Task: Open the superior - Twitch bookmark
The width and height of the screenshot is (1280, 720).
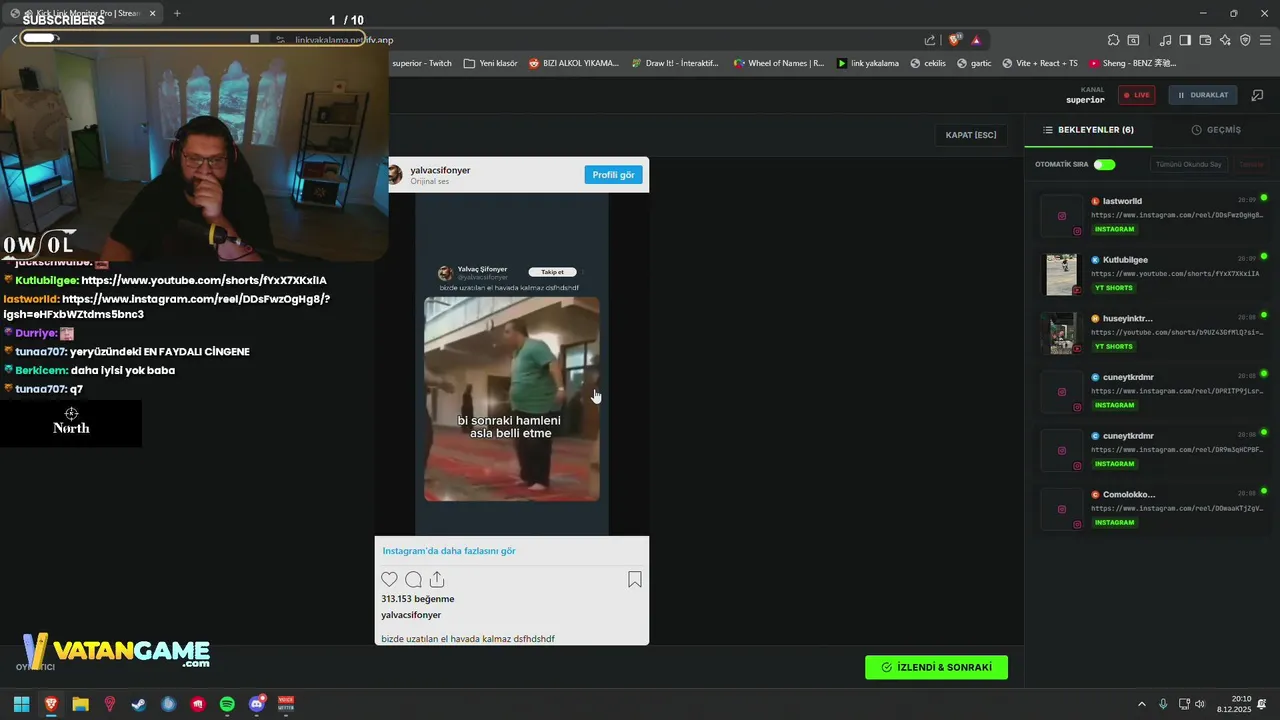Action: [x=421, y=63]
